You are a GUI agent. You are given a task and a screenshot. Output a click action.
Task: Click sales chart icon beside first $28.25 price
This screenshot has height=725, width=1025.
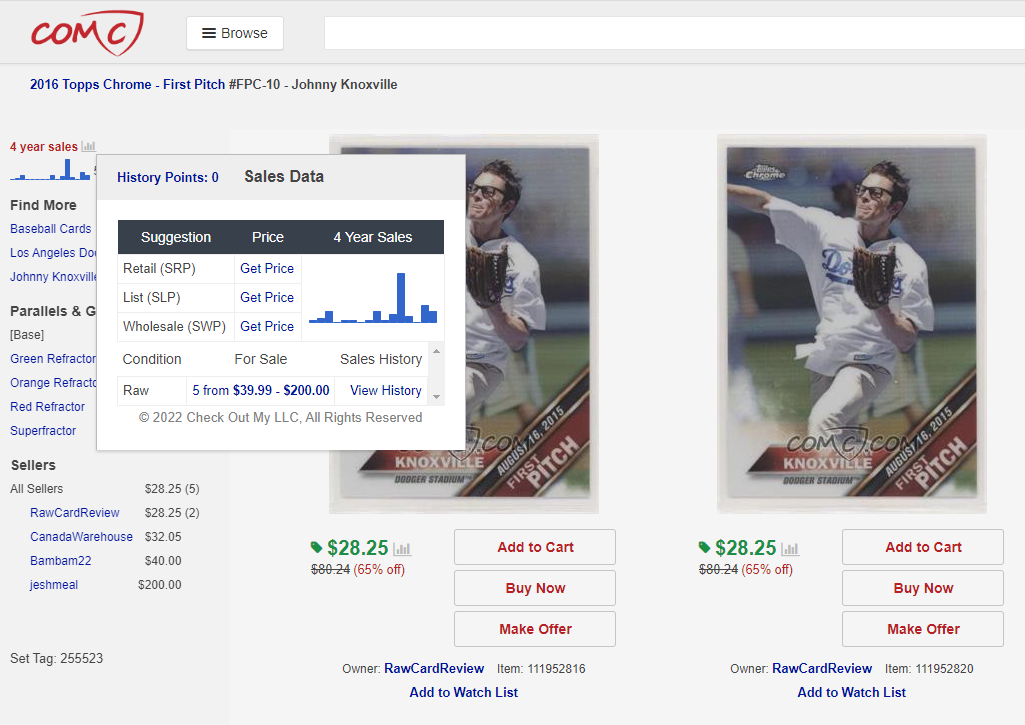click(x=402, y=549)
